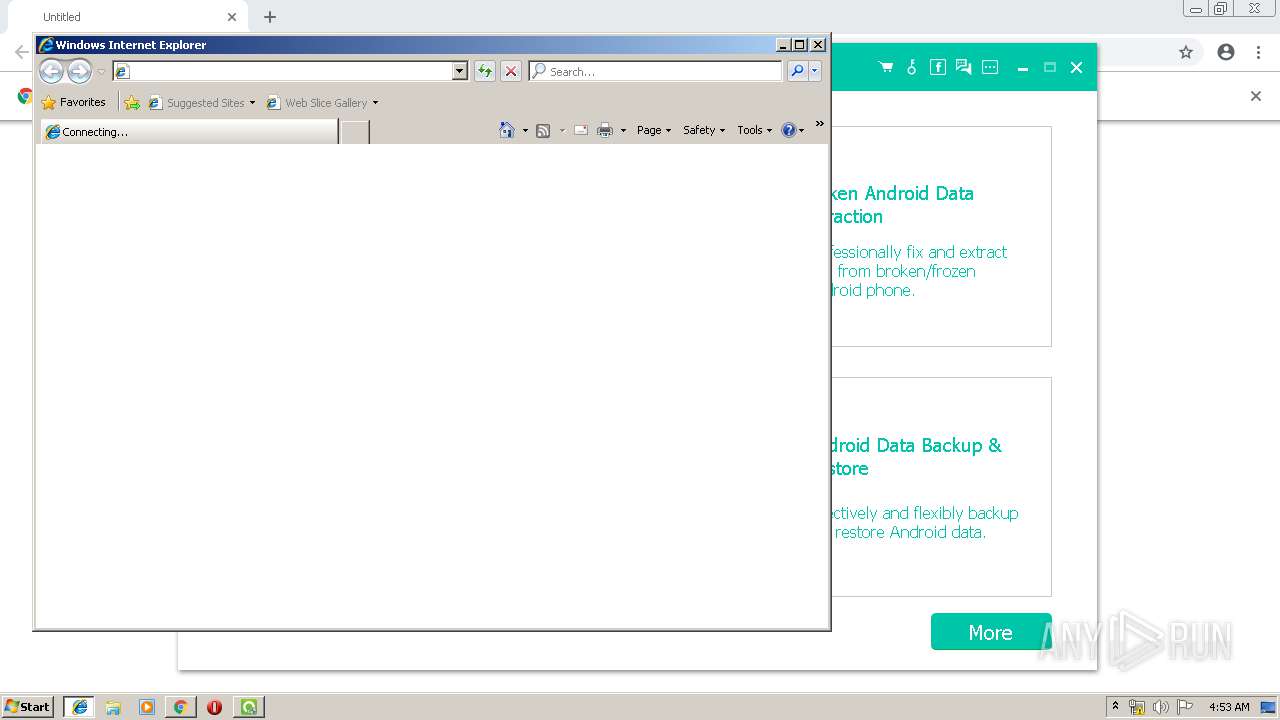Open Android Data Backup & Restore card heading
1280x720 pixels.
pyautogui.click(x=917, y=457)
